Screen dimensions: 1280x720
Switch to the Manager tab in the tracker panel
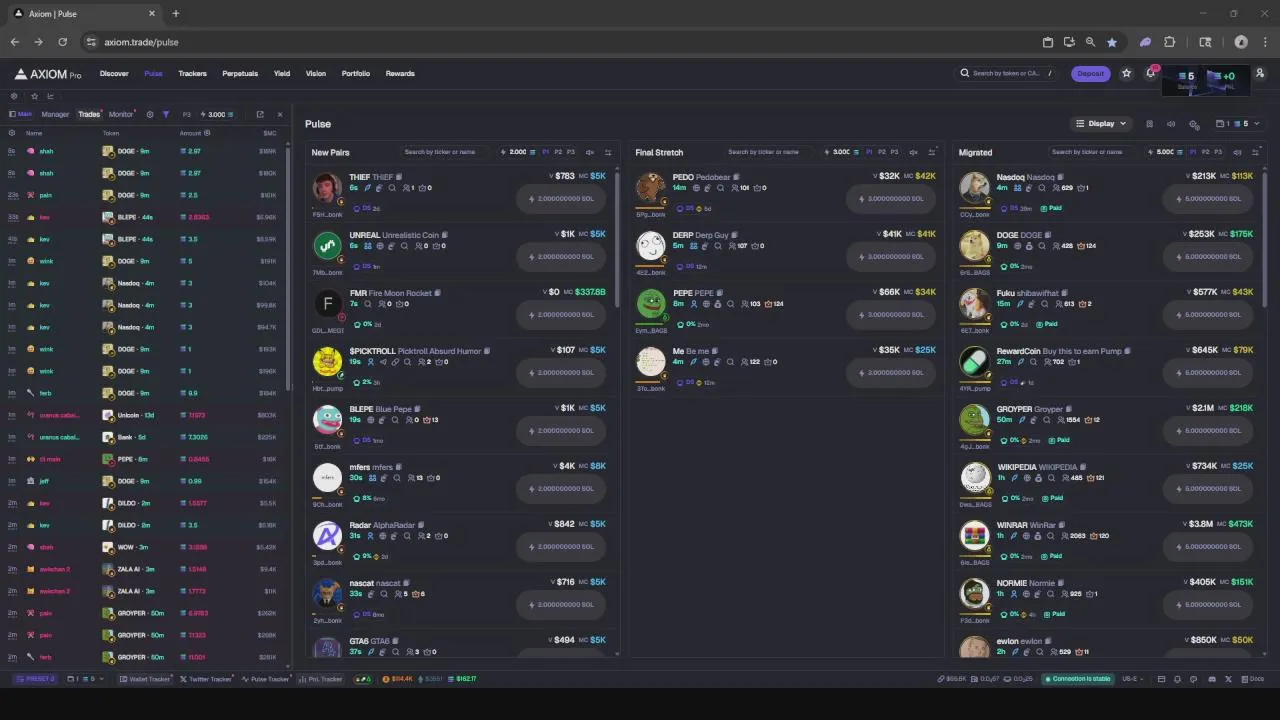click(x=55, y=114)
